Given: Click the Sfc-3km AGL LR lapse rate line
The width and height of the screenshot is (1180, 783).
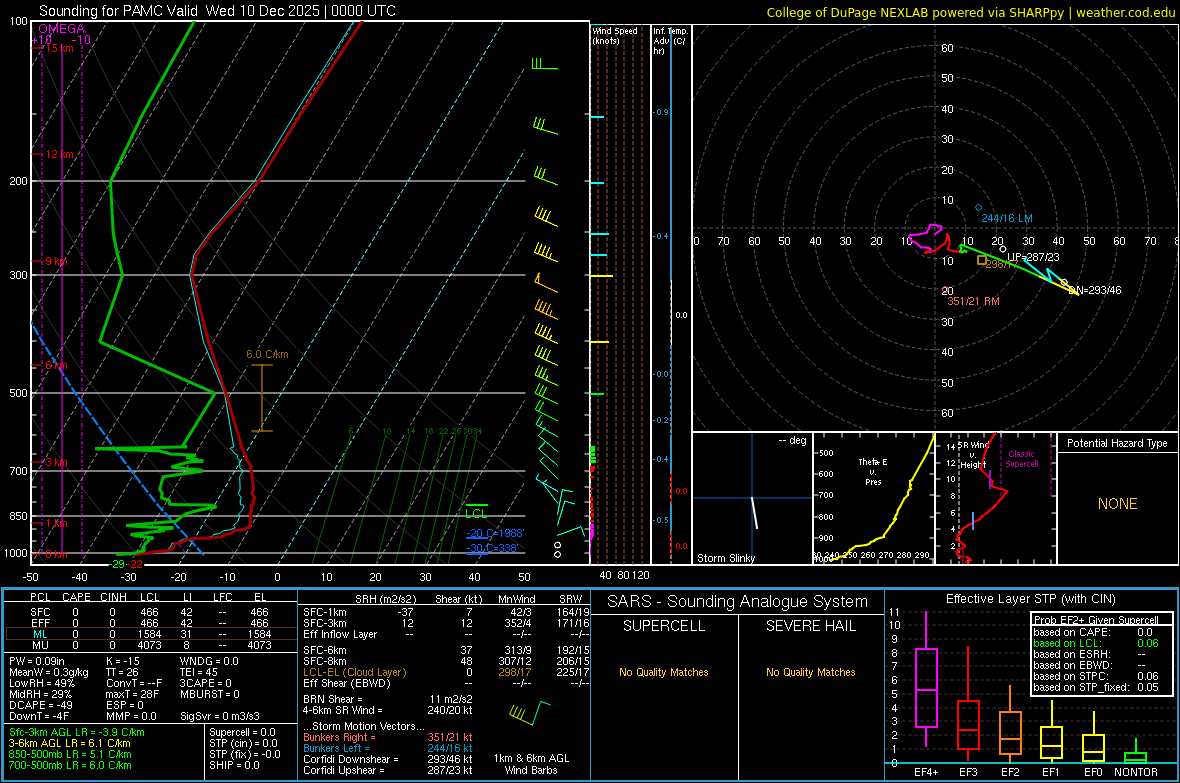Looking at the screenshot, I should click(x=77, y=732).
